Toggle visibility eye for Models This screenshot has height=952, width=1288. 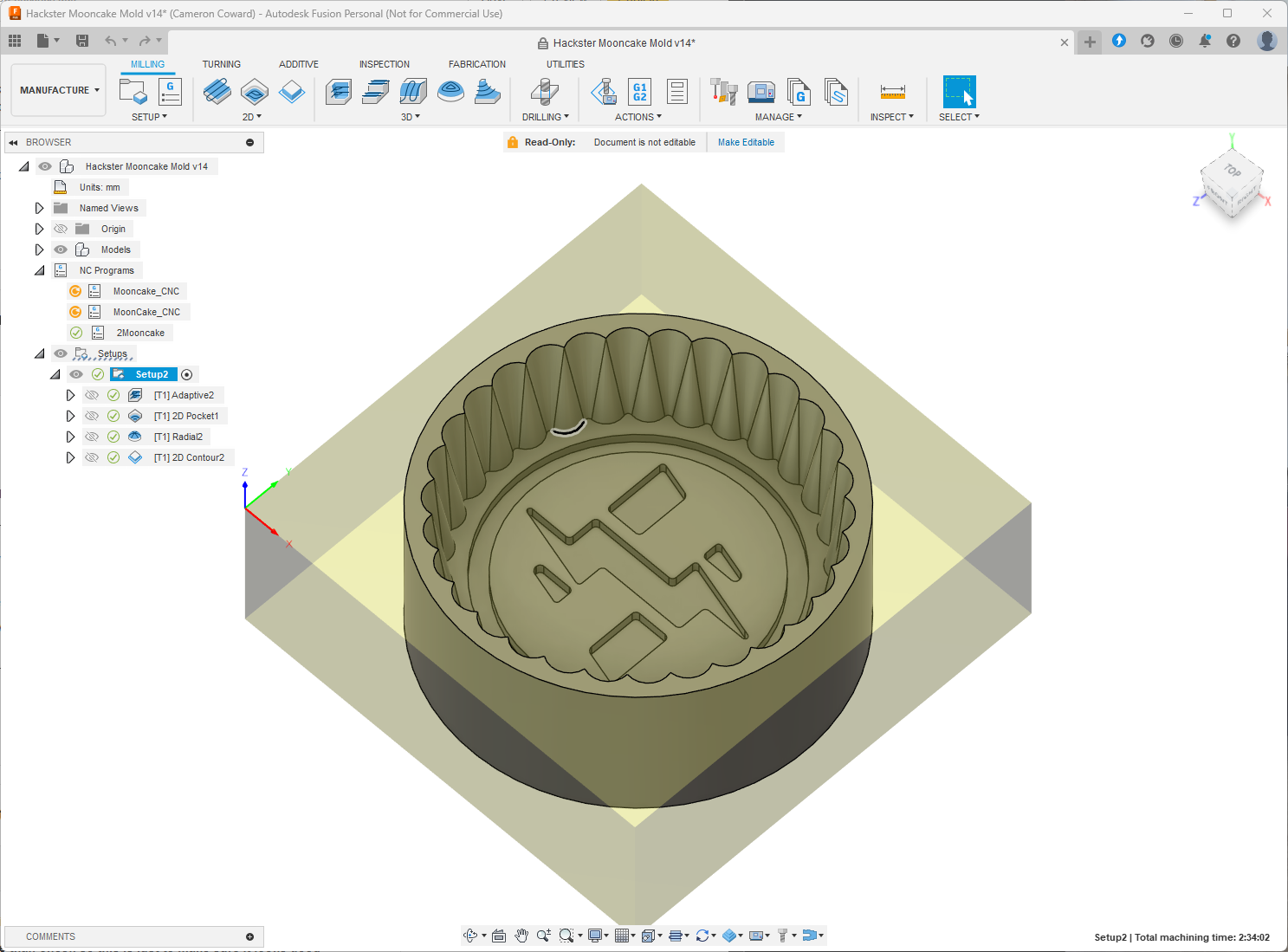61,249
